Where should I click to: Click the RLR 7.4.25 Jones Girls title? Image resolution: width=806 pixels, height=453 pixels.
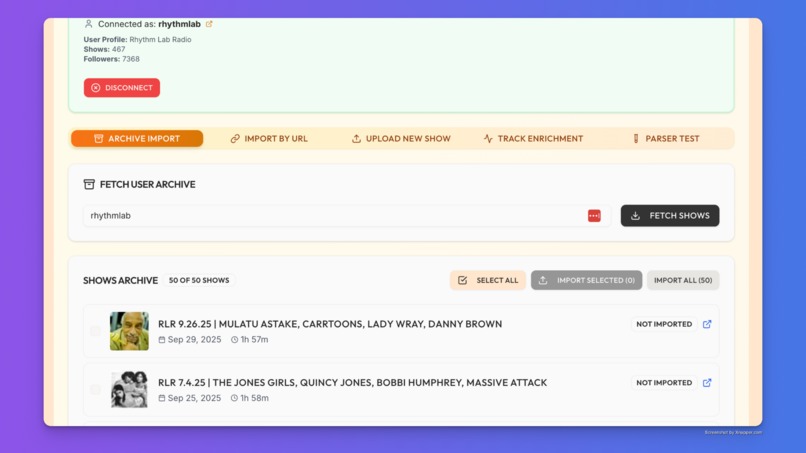pos(353,383)
